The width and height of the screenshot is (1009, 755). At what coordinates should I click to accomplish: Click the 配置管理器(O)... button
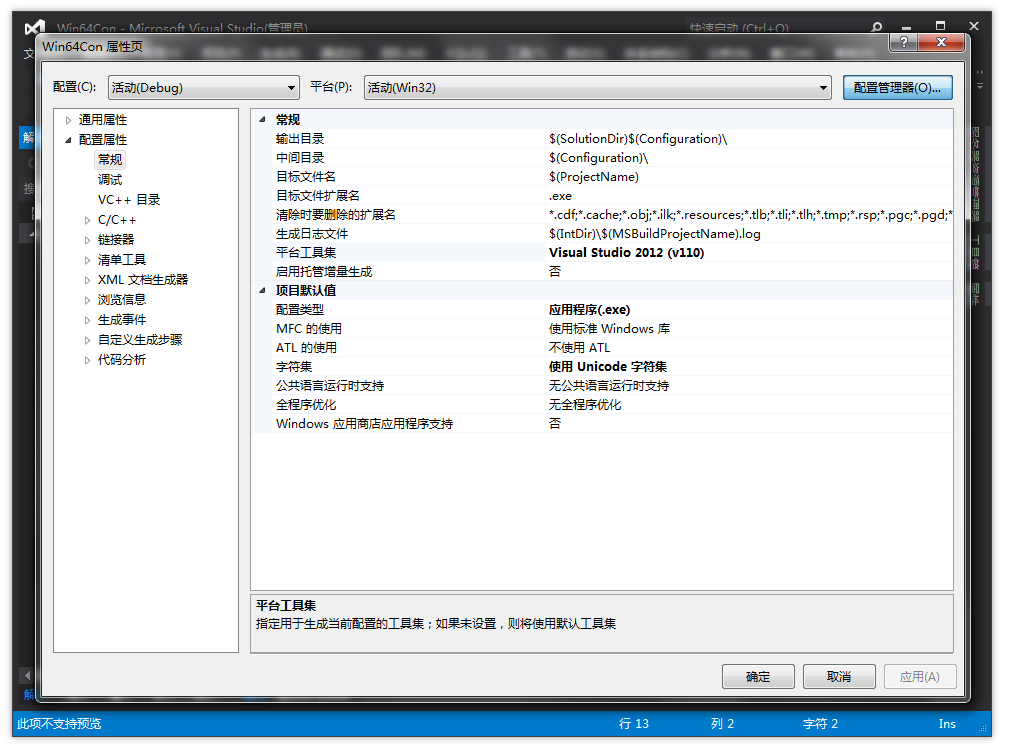[897, 88]
